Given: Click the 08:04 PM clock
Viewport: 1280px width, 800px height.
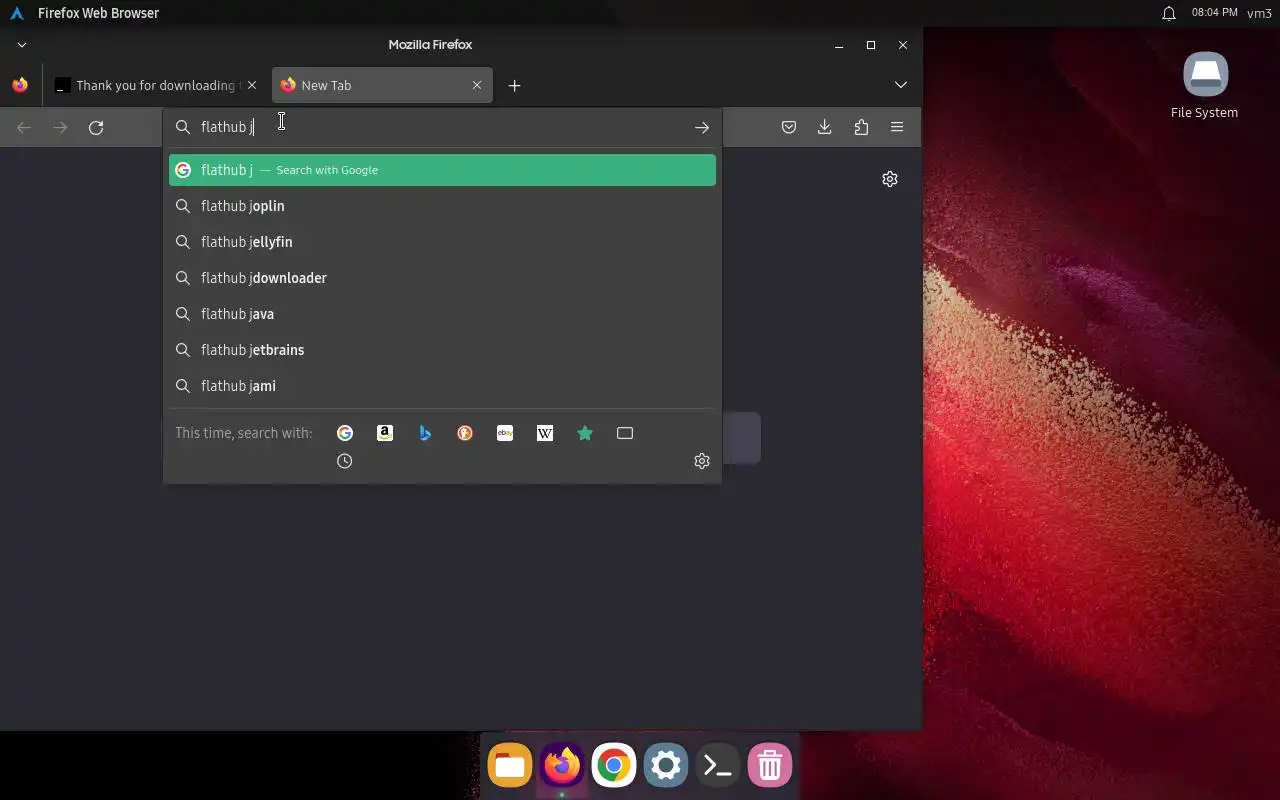Looking at the screenshot, I should point(1214,13).
